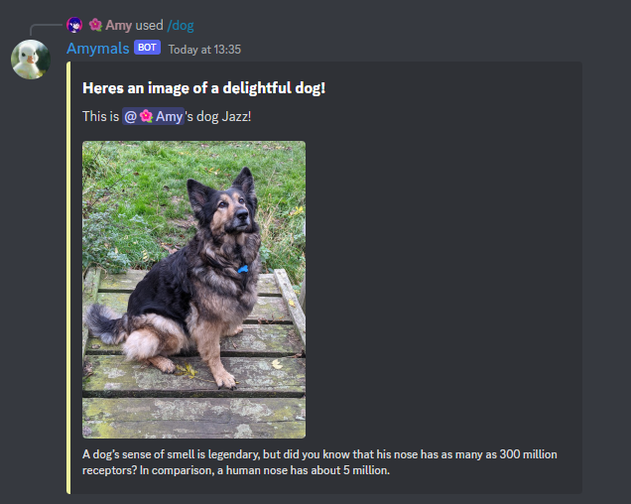This screenshot has width=631, height=504.
Task: Click the yellow embed color bar
Action: (x=68, y=278)
